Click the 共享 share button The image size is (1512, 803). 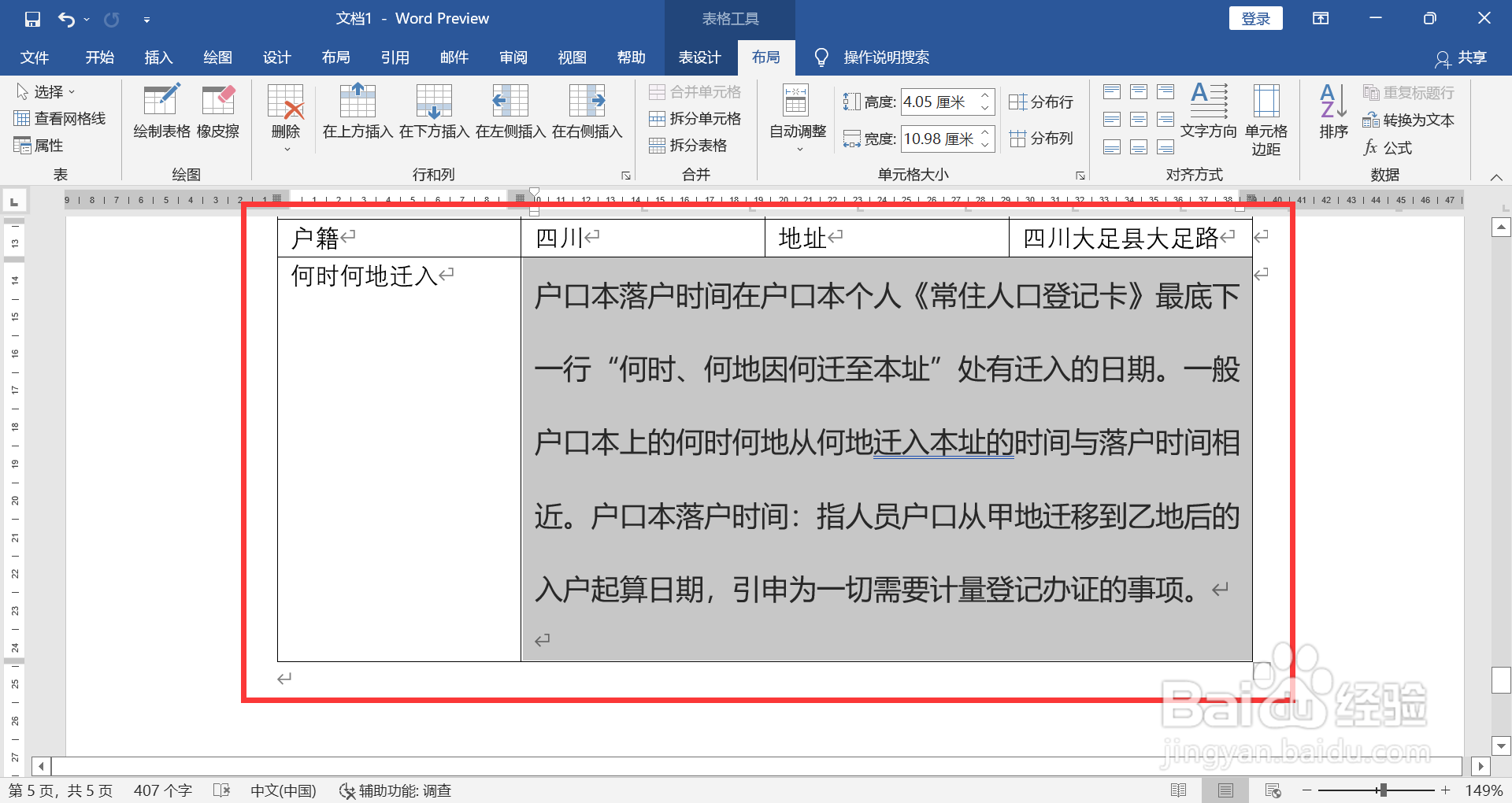coord(1461,57)
